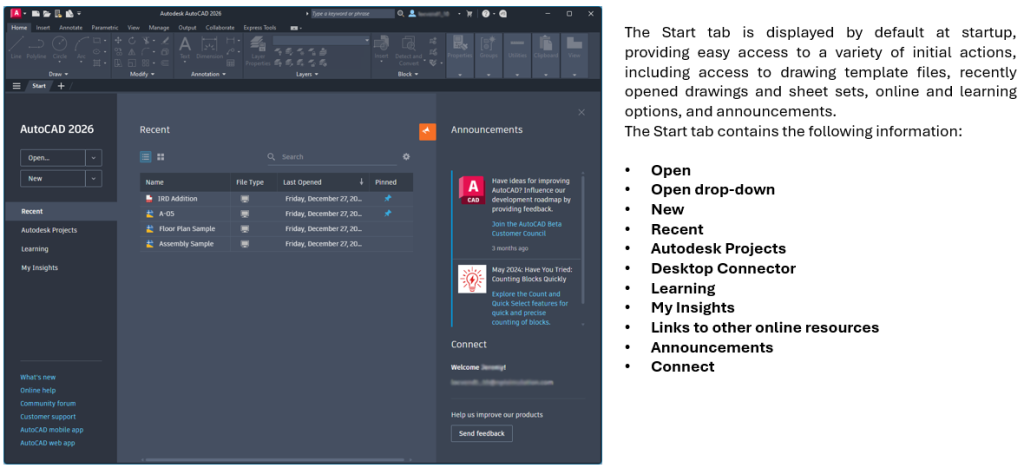
Task: Click the recent files Search field
Action: click(x=335, y=157)
